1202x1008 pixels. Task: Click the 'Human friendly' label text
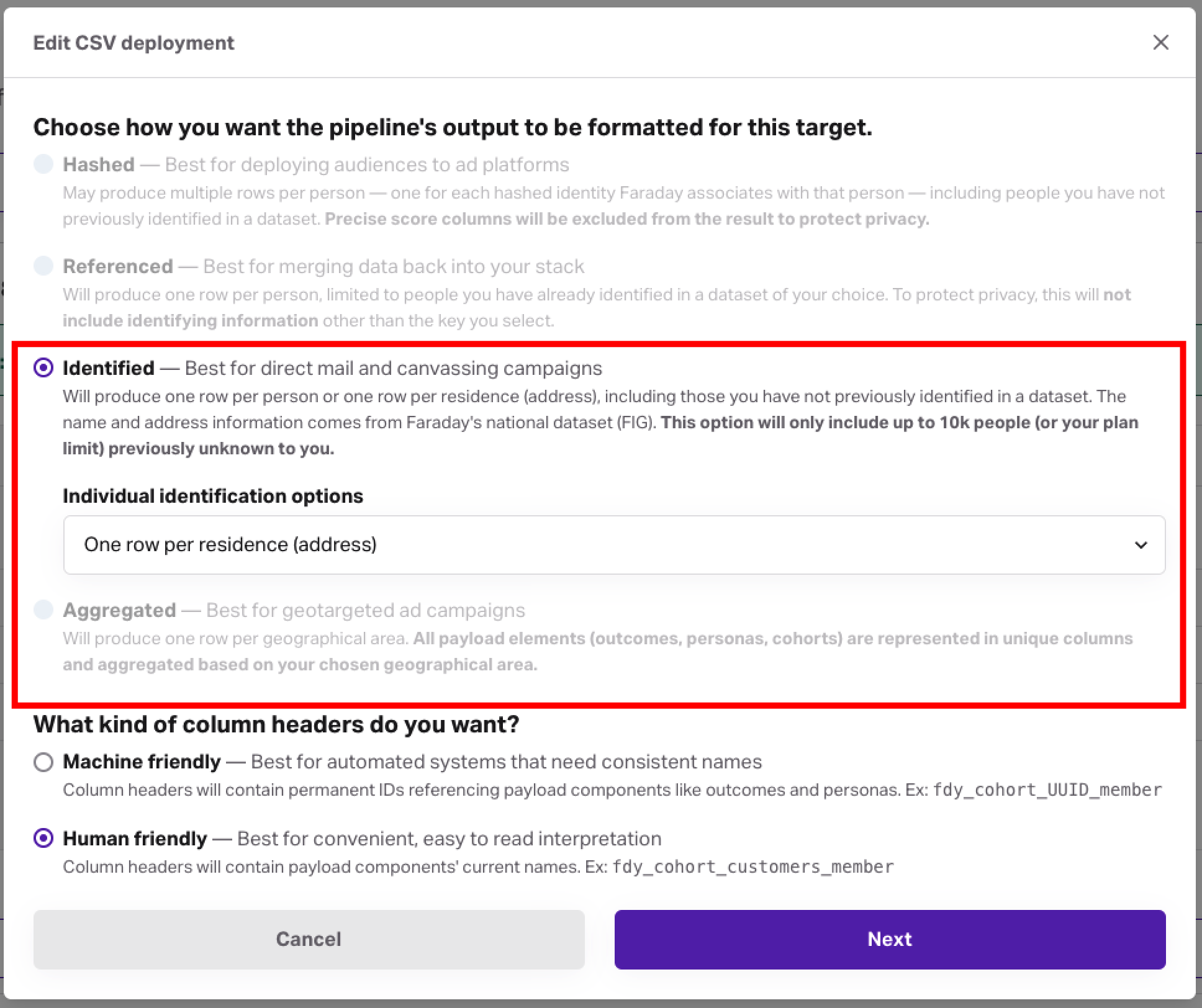tap(135, 839)
